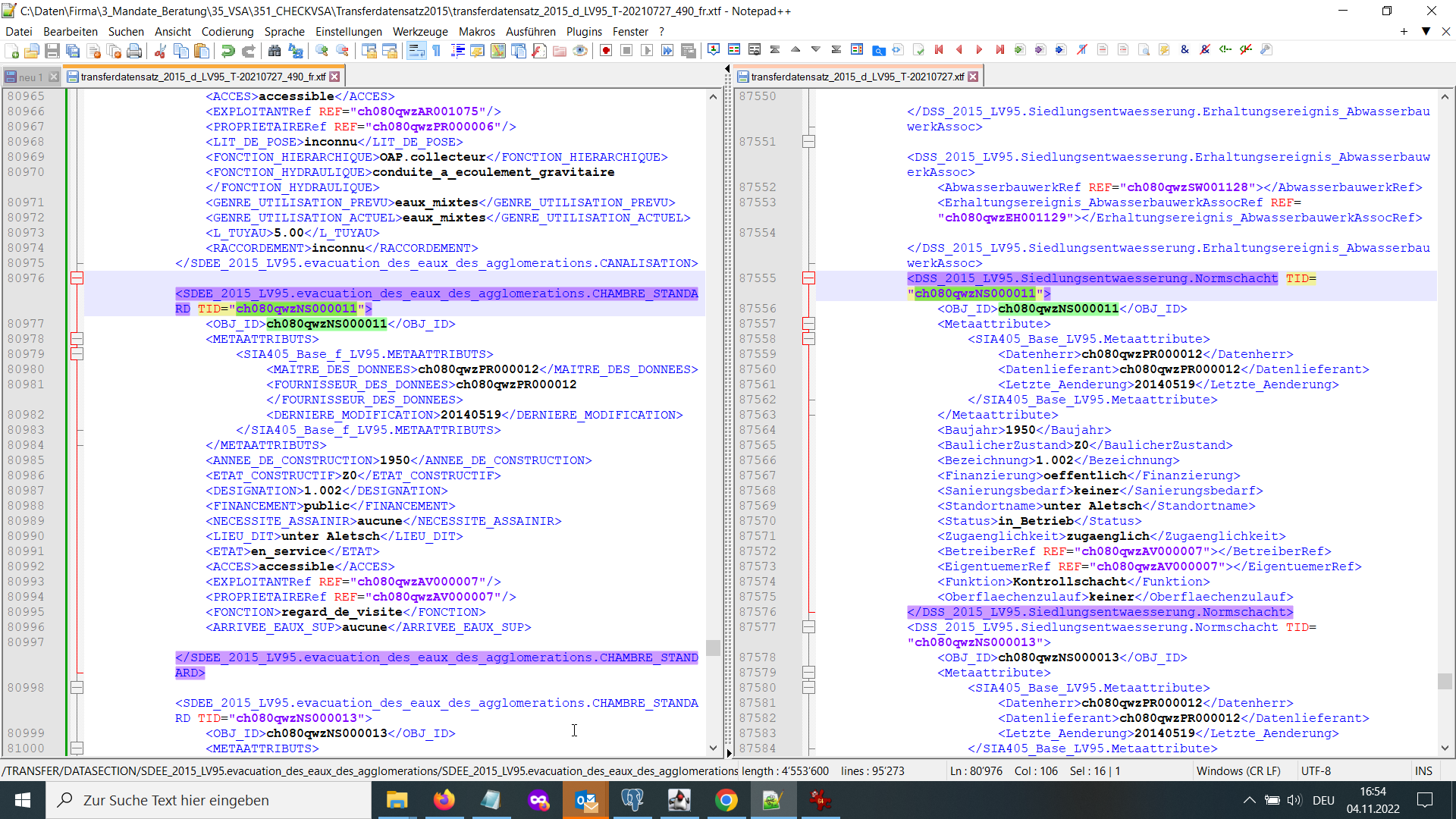
Task: Open the Plugins menu
Action: (x=583, y=32)
